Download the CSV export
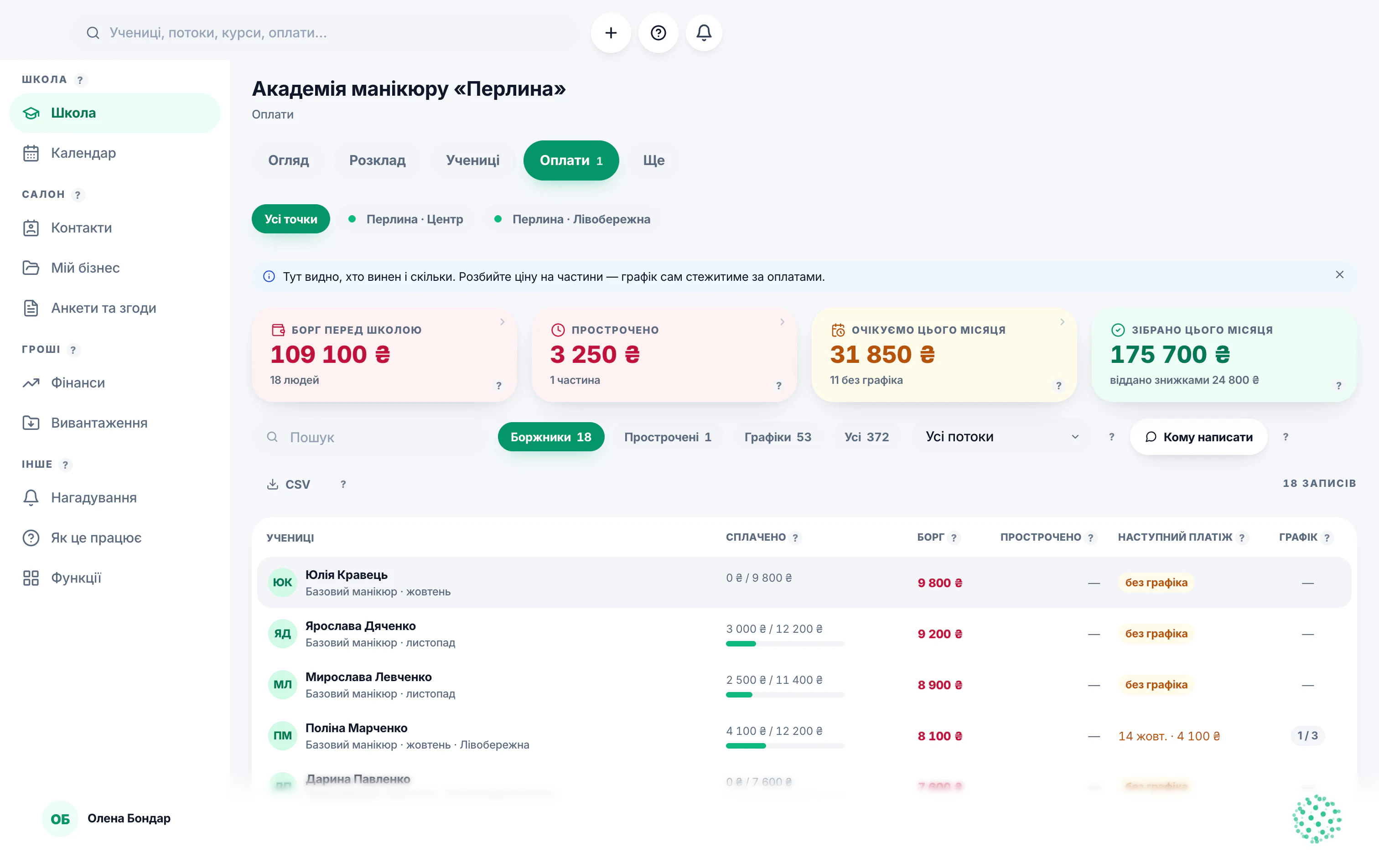This screenshot has width=1379, height=868. tap(289, 485)
